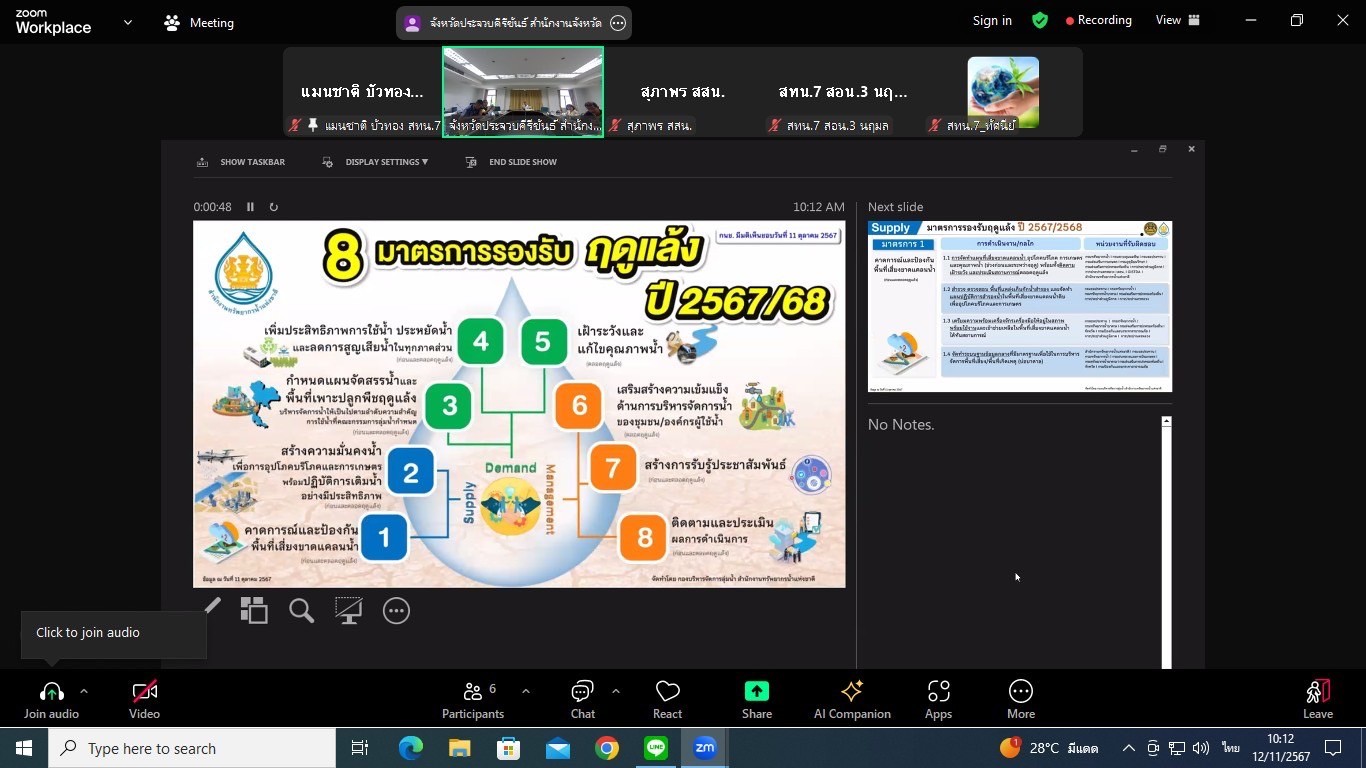Expand audio options arrow beside Join audio
This screenshot has width=1366, height=768.
tap(84, 691)
